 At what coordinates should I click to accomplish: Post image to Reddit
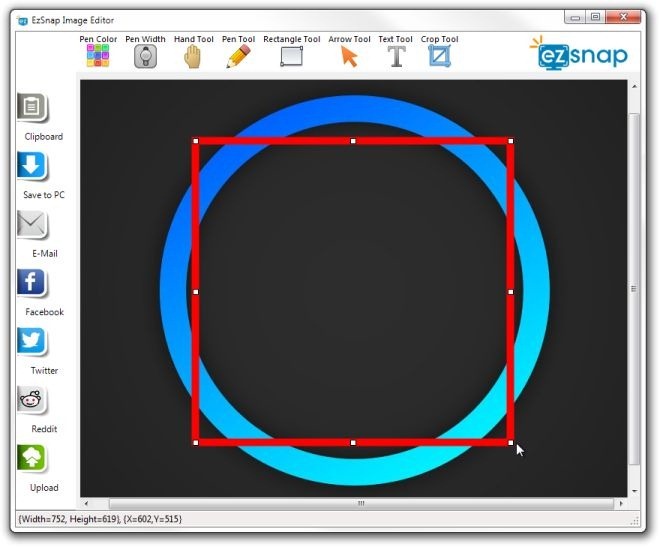coord(32,400)
